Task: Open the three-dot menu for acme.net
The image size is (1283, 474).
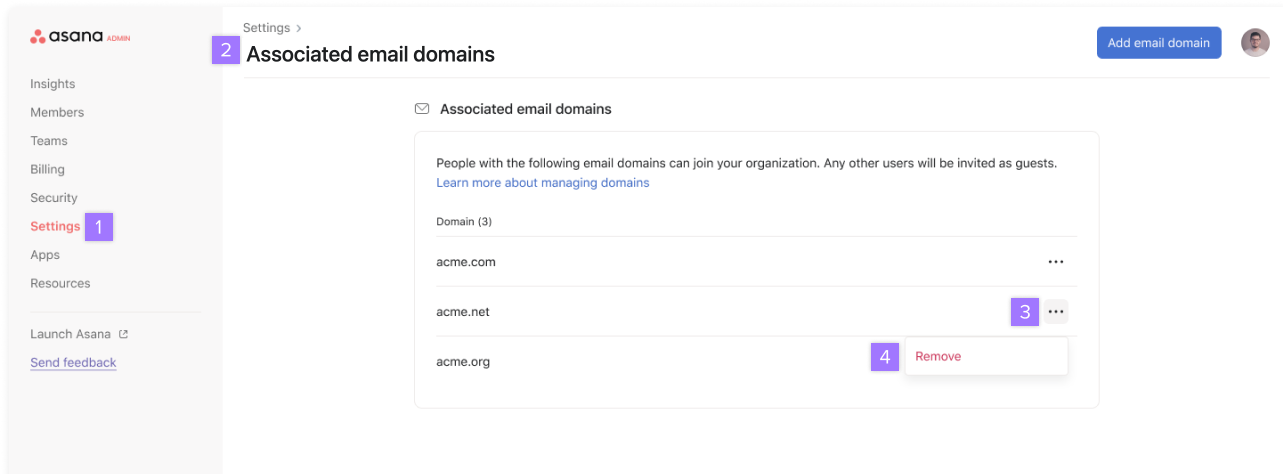Action: tap(1055, 312)
